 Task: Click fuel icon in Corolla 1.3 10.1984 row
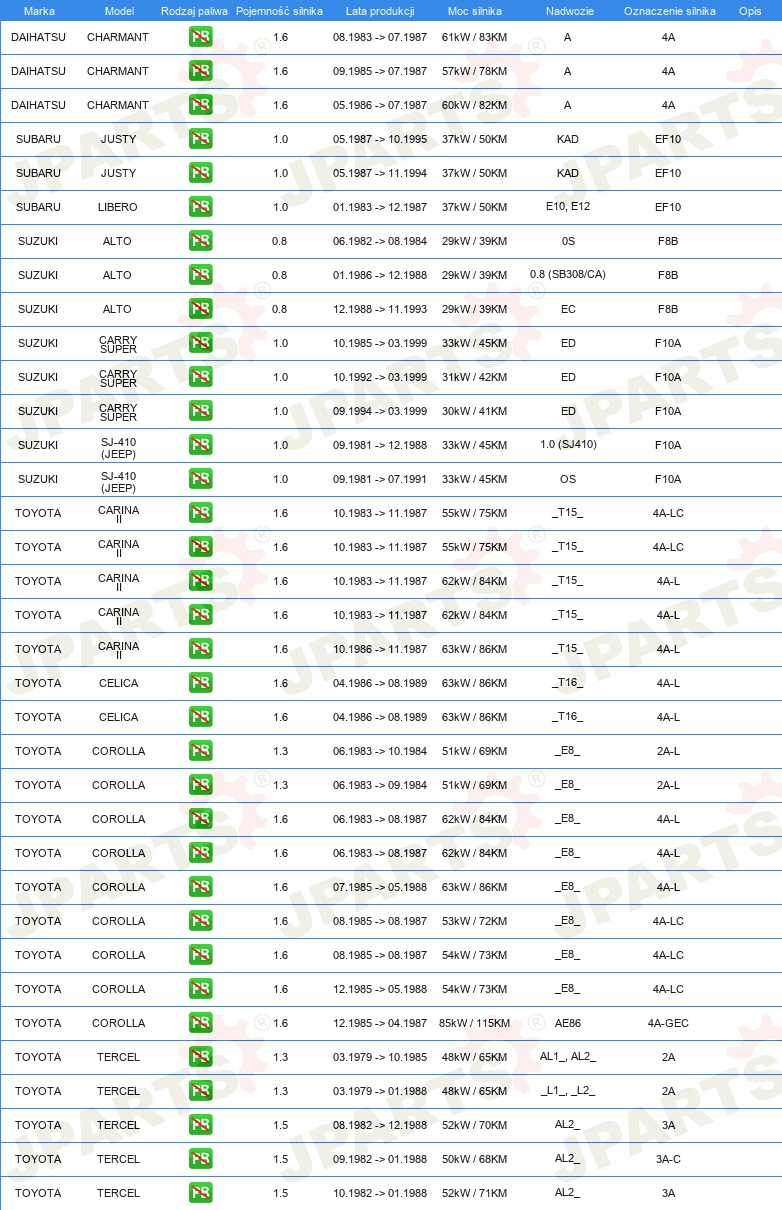click(200, 751)
